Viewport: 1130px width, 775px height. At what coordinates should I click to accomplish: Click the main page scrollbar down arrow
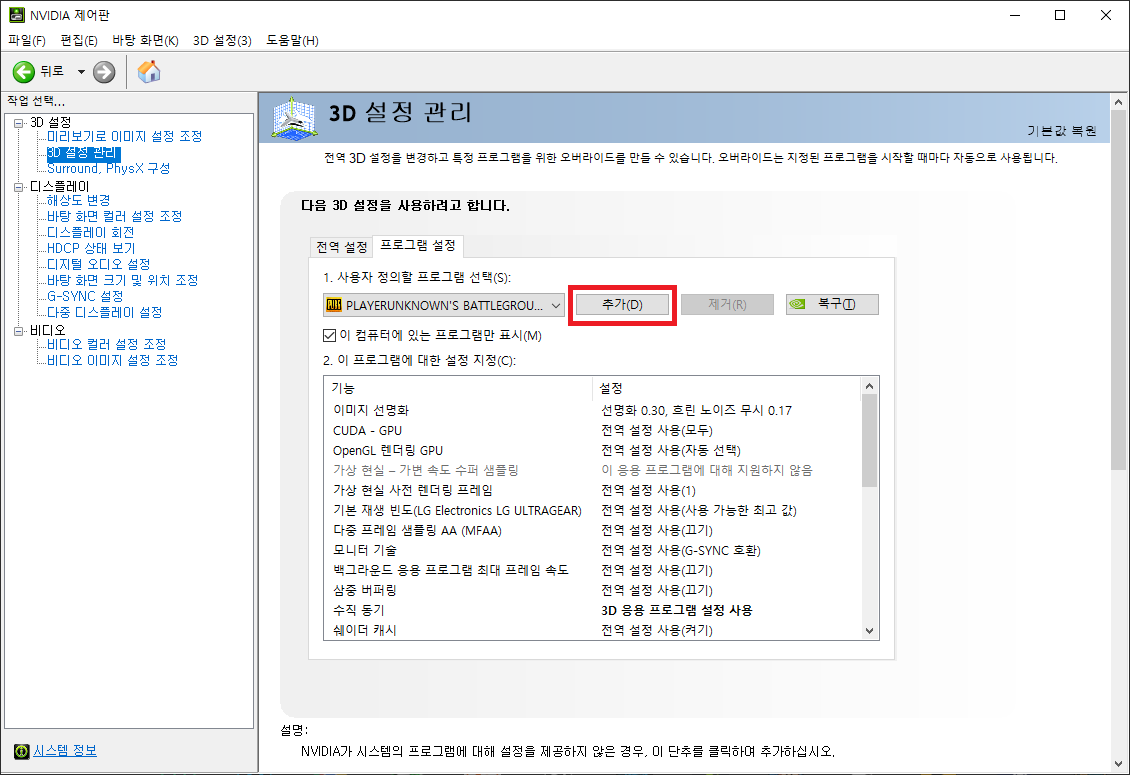[x=1118, y=764]
